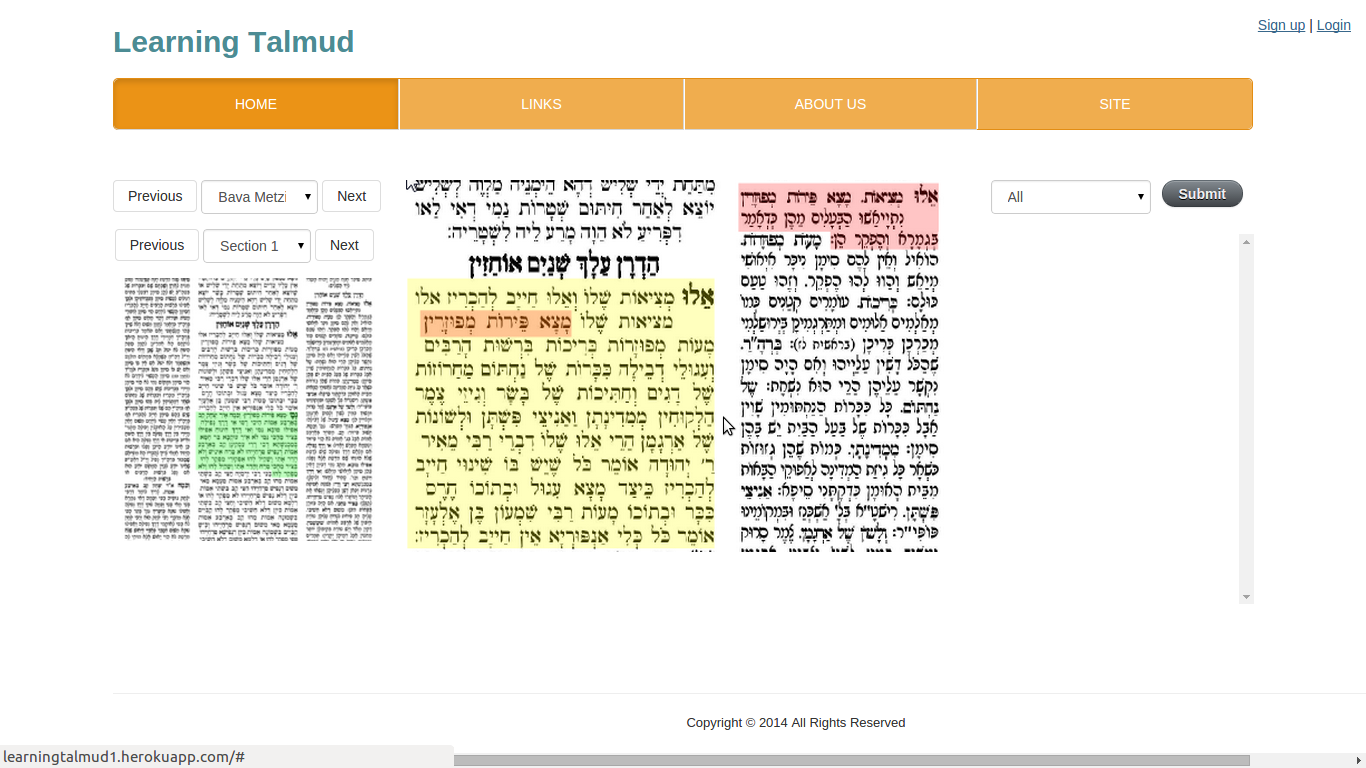The height and width of the screenshot is (768, 1366).
Task: Select the Talmud page thumbnail image
Action: (248, 409)
